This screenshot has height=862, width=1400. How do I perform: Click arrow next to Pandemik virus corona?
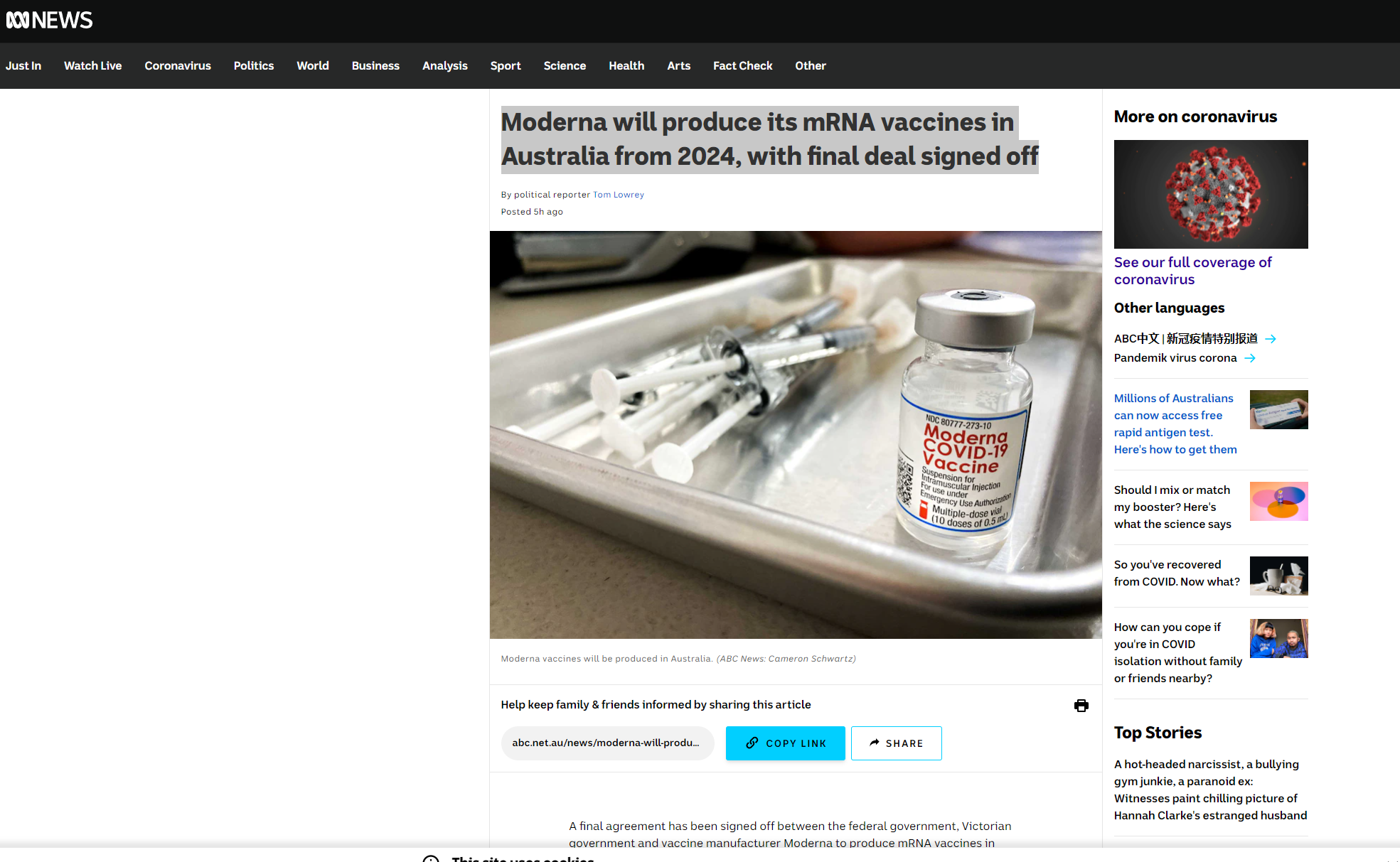(x=1250, y=358)
